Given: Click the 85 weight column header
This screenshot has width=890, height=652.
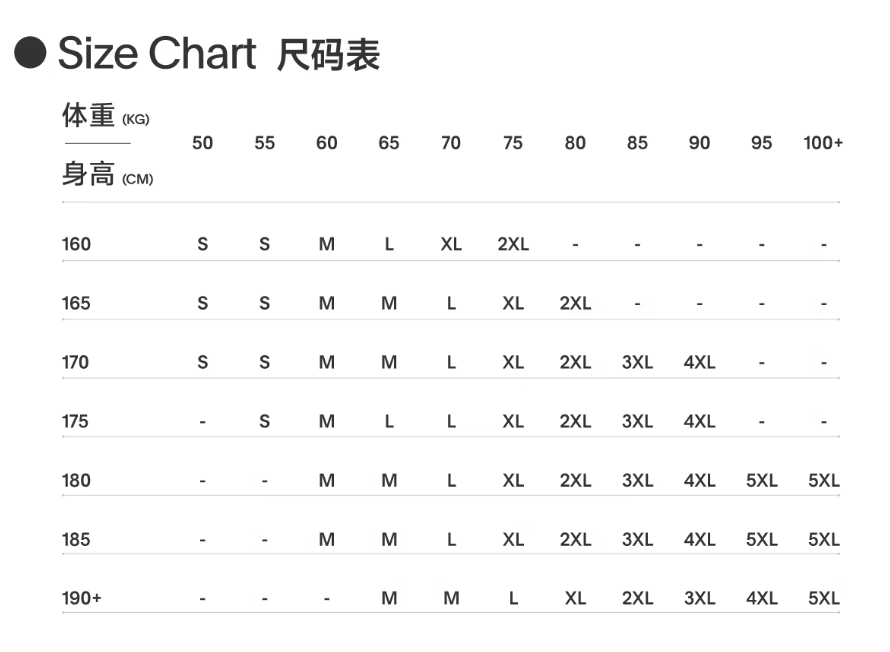Looking at the screenshot, I should [637, 143].
